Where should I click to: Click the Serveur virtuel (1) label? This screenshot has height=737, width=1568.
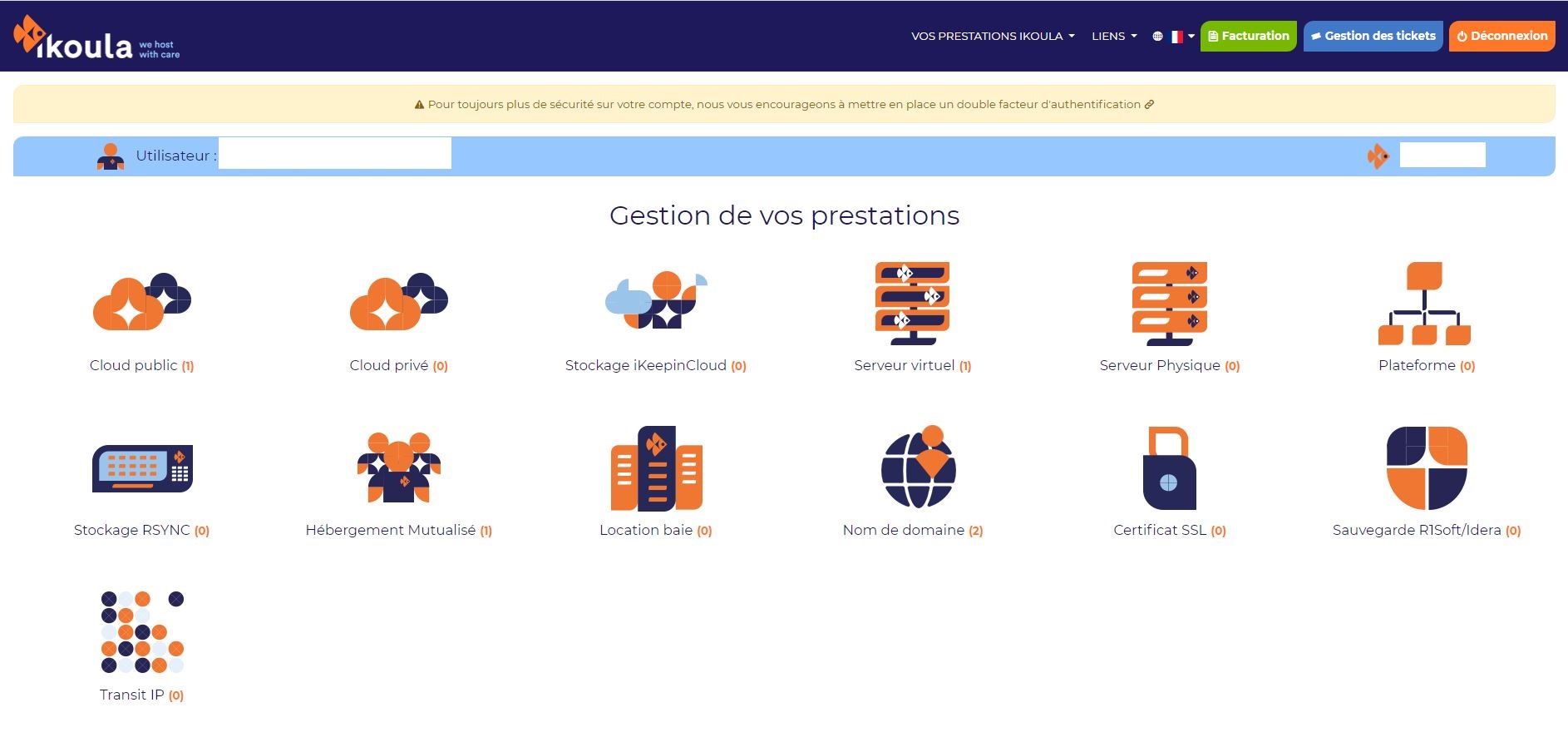tap(913, 365)
